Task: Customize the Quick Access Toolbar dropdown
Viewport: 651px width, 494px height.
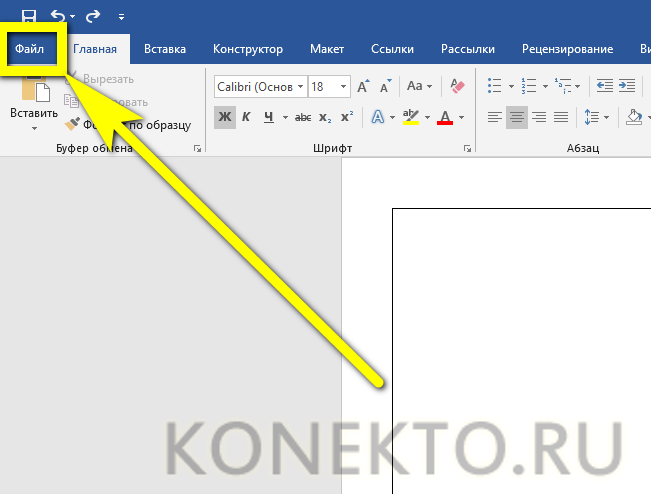Action: click(121, 17)
